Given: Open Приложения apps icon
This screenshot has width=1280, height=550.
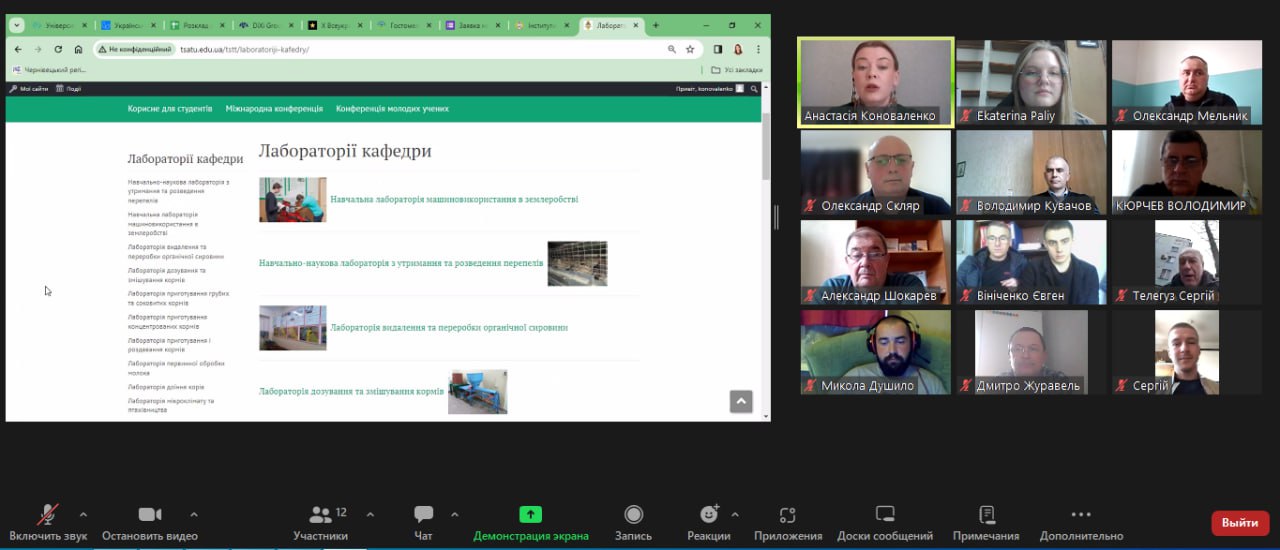Looking at the screenshot, I should click(x=787, y=515).
